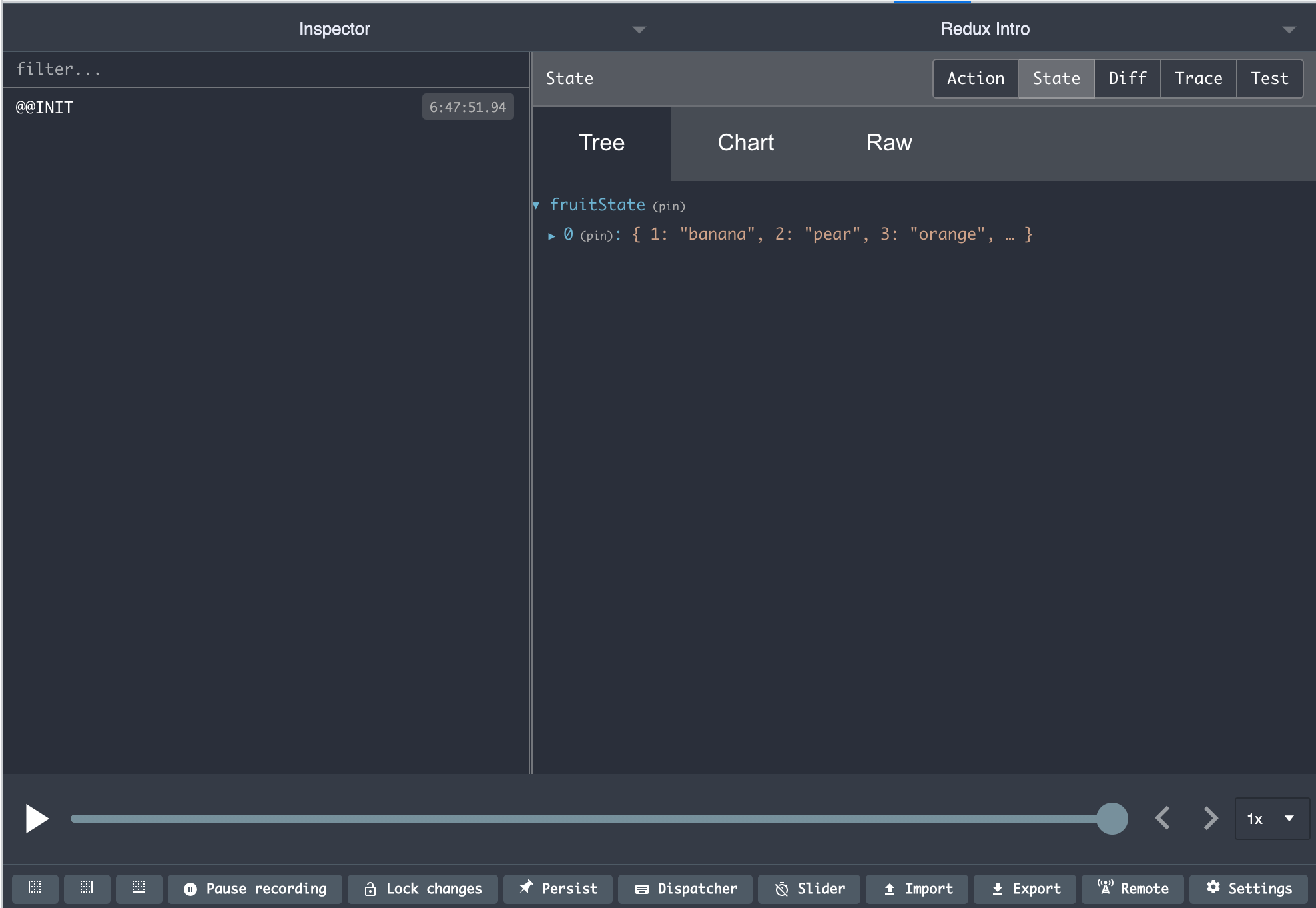The width and height of the screenshot is (1316, 908).
Task: Switch to the Action tab
Action: tap(975, 78)
